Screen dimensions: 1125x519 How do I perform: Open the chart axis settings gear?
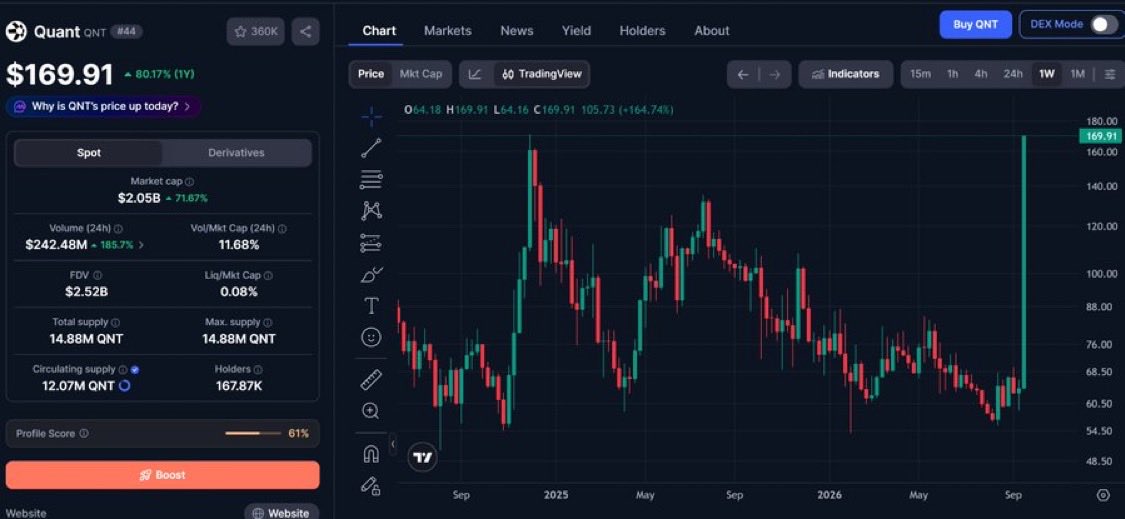1103,495
